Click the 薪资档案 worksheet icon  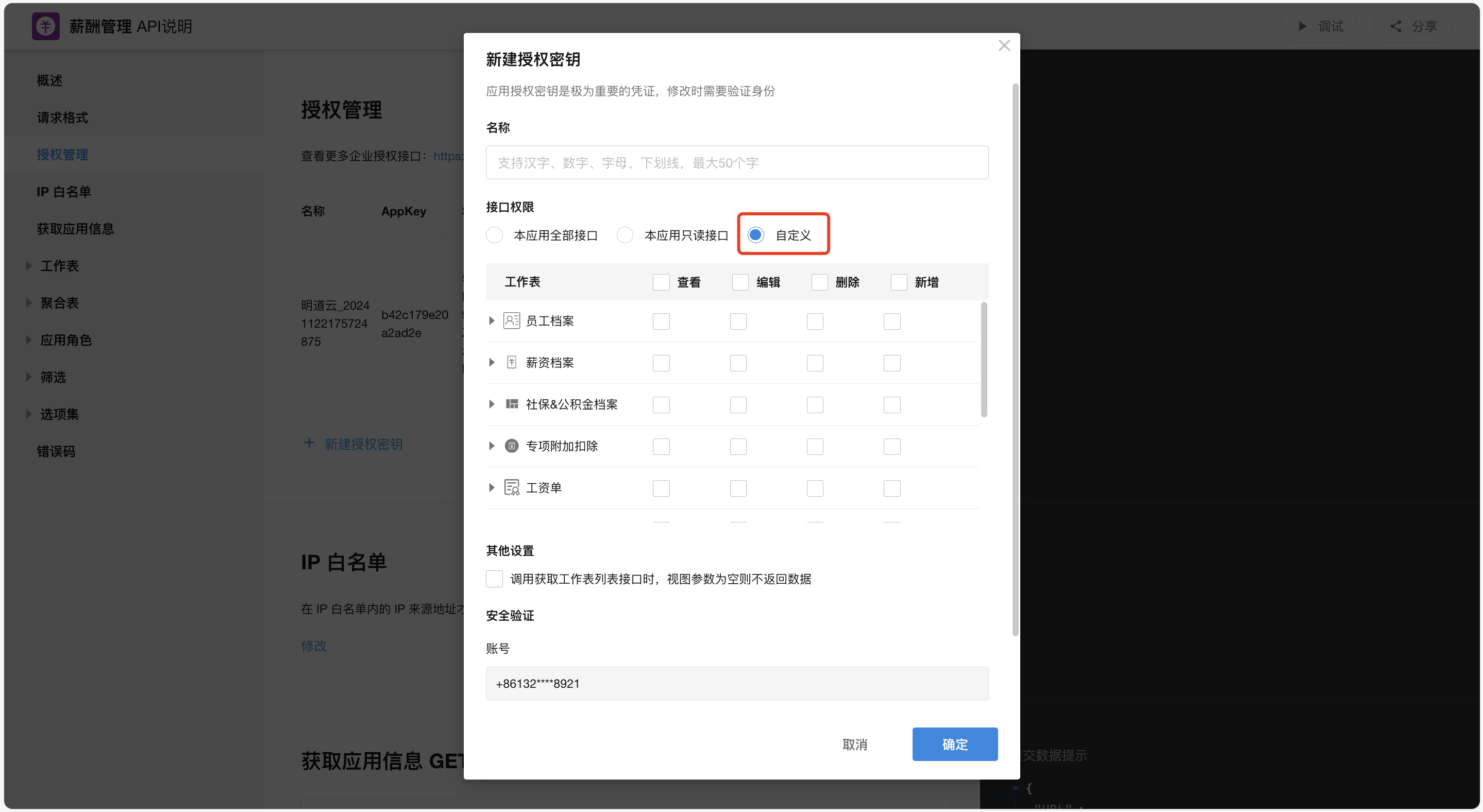coord(511,363)
